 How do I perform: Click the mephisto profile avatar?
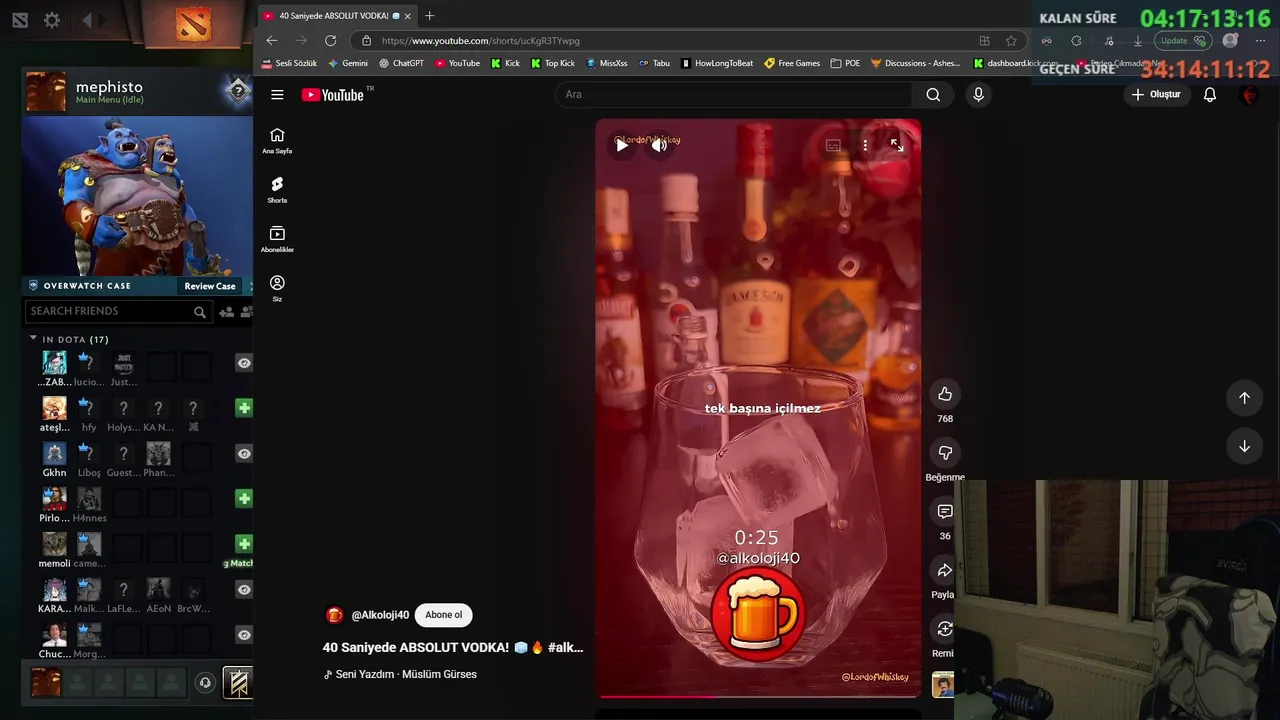(x=46, y=92)
